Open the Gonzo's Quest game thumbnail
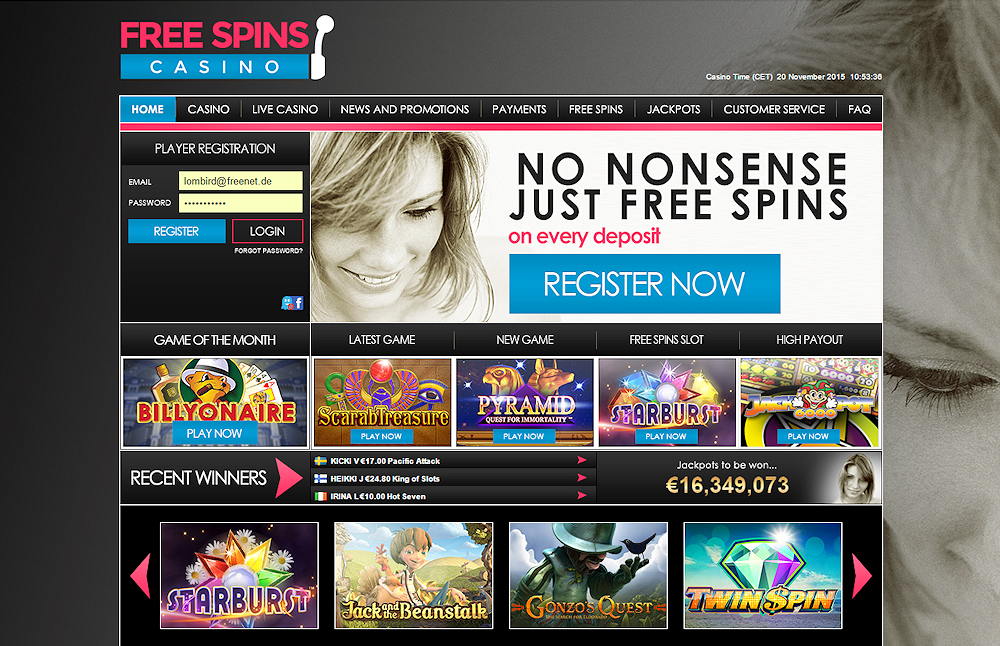The width and height of the screenshot is (1000, 646). (588, 575)
